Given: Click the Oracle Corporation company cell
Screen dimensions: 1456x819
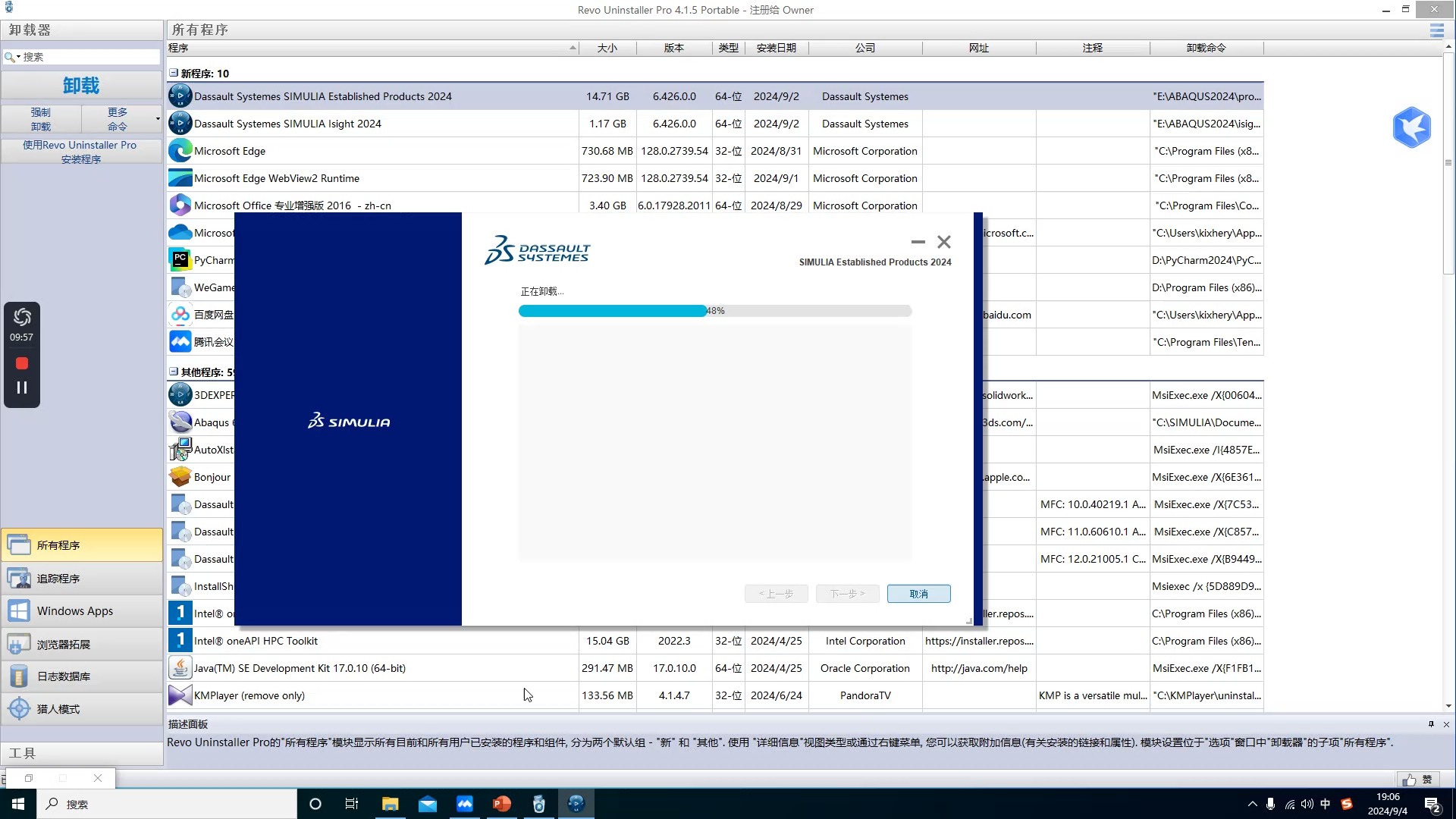Looking at the screenshot, I should click(865, 668).
